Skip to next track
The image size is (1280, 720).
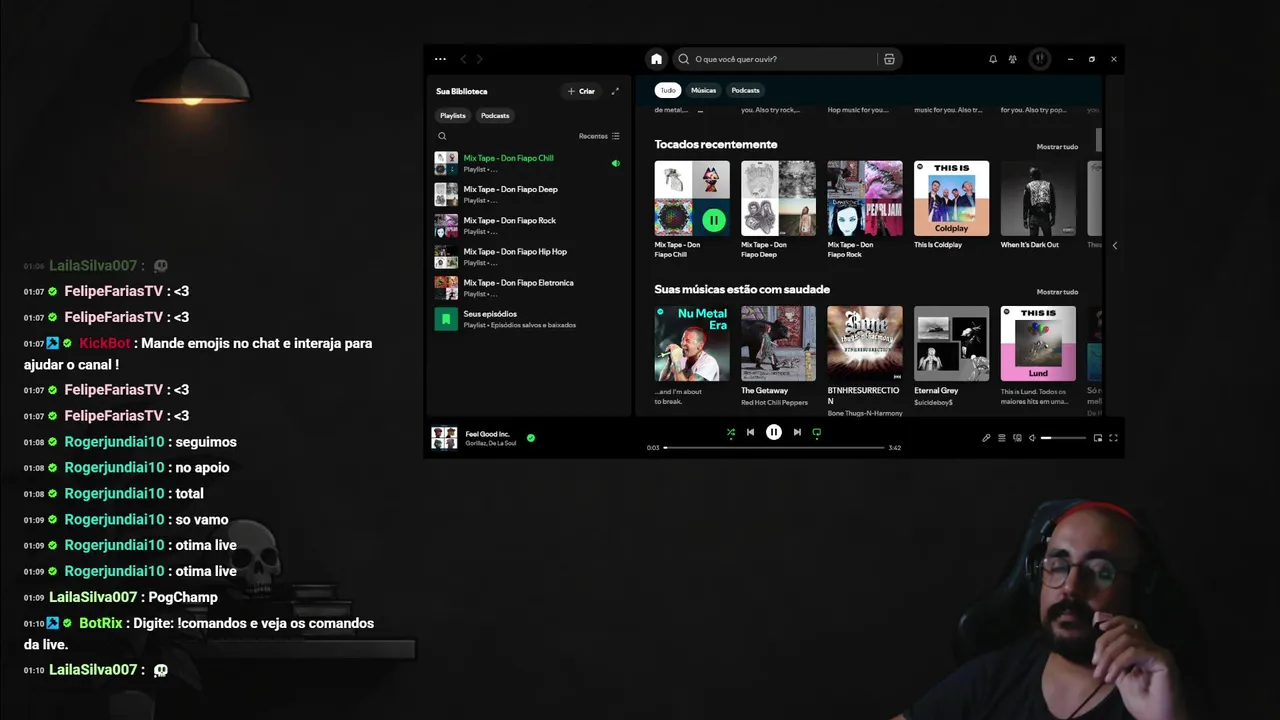(x=797, y=432)
